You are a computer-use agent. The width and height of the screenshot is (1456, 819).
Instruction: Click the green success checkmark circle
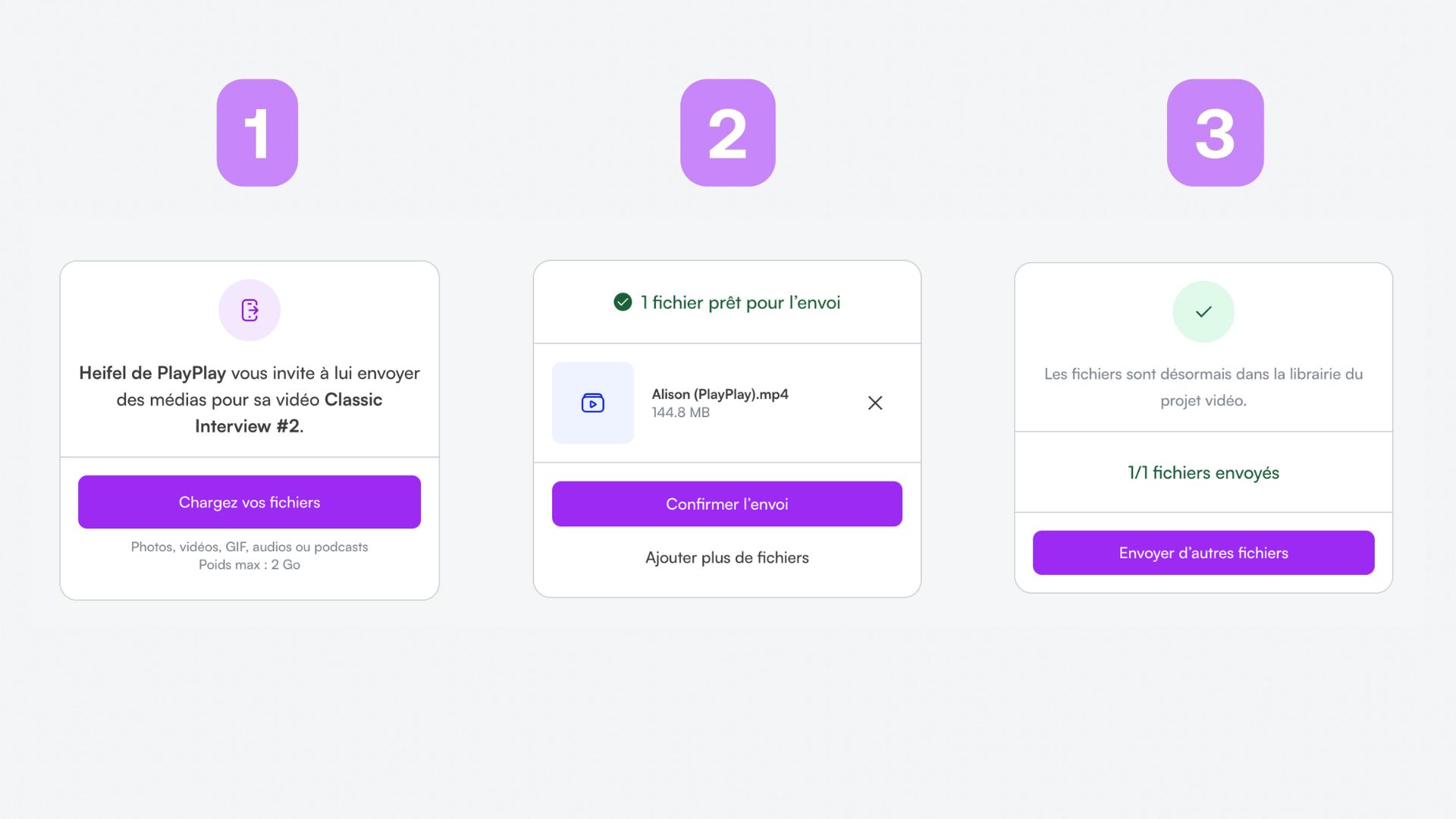[x=1203, y=312]
